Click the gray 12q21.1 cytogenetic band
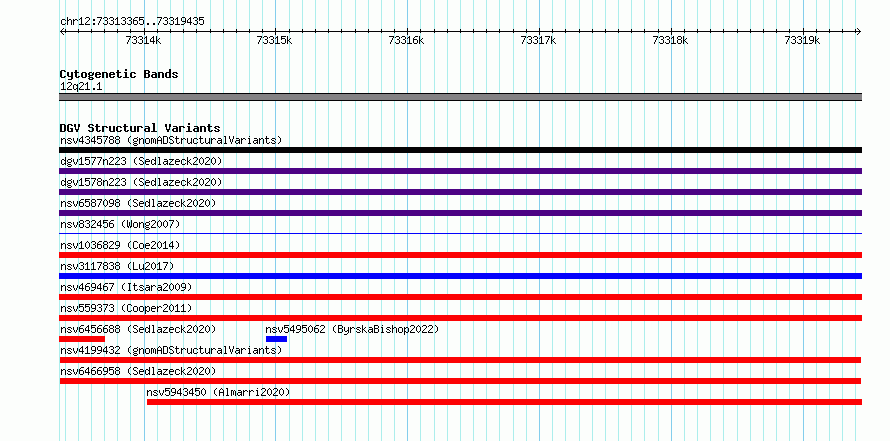The image size is (890, 441). click(x=460, y=97)
